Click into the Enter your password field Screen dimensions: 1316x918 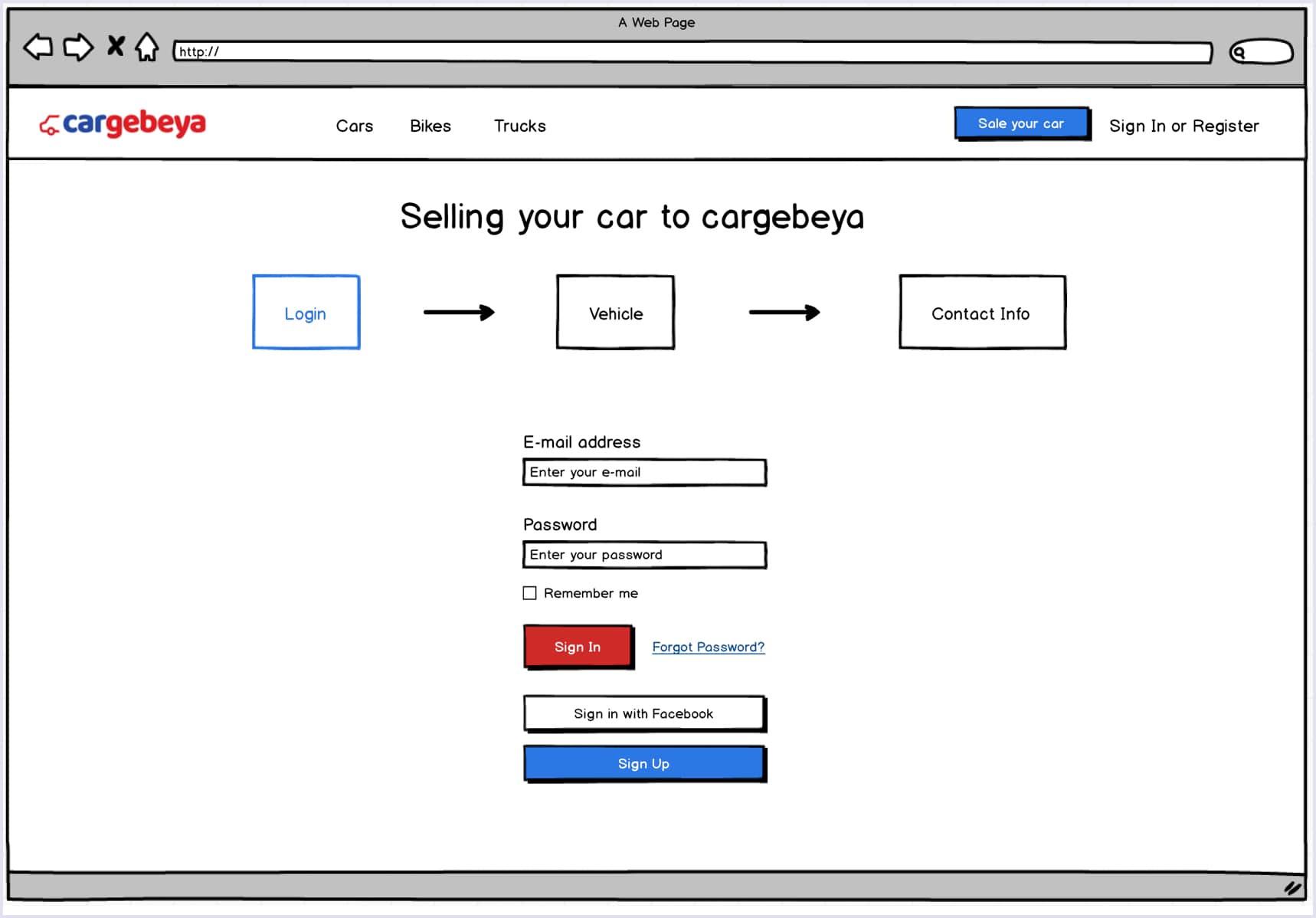click(x=644, y=555)
